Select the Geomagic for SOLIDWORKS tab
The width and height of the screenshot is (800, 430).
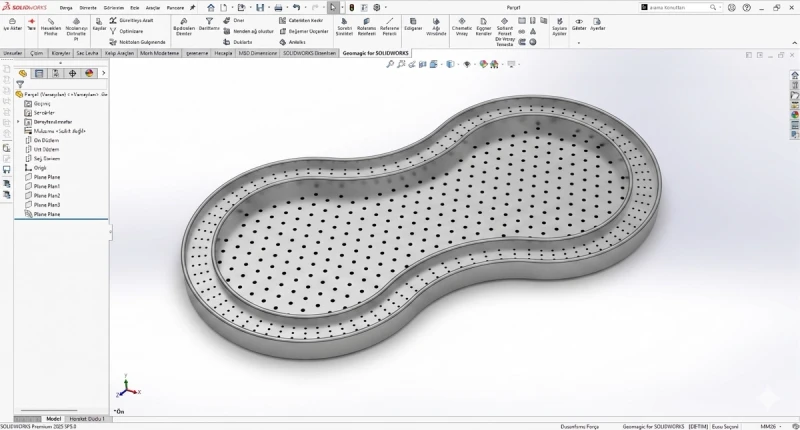point(376,53)
